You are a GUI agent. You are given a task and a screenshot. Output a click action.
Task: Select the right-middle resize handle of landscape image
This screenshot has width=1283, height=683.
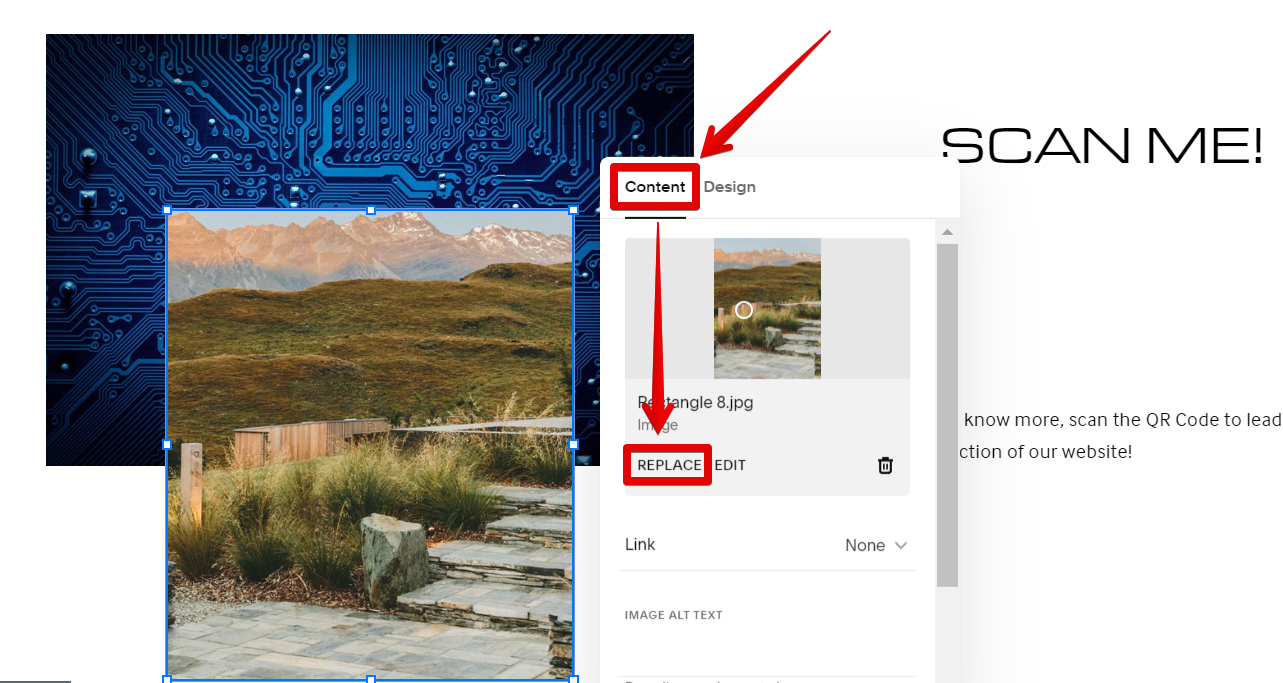pos(573,444)
